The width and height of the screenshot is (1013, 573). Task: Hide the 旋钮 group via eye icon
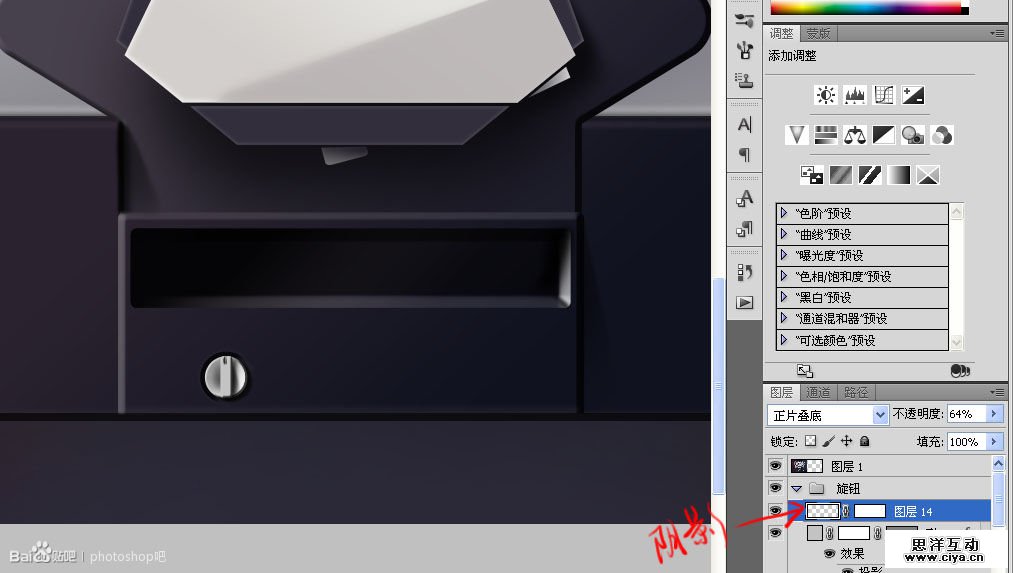click(x=775, y=488)
